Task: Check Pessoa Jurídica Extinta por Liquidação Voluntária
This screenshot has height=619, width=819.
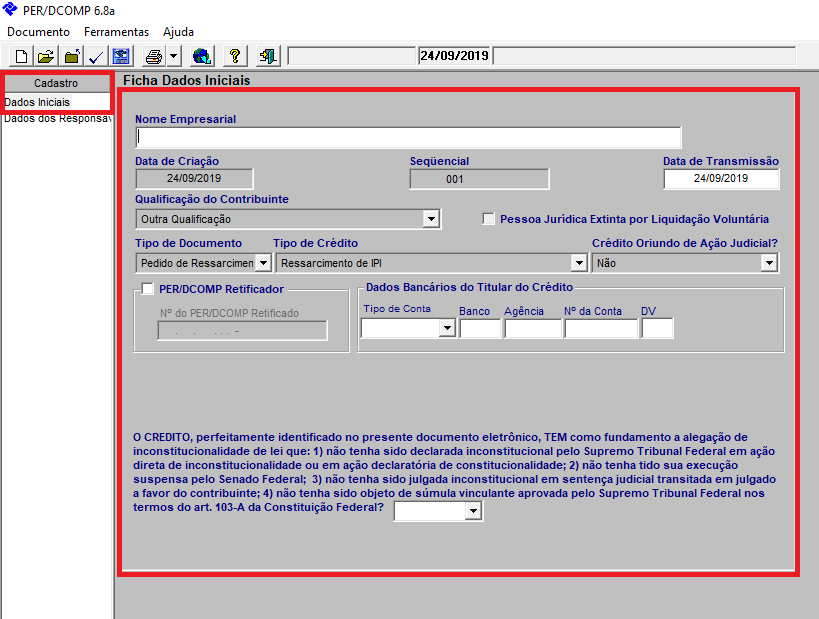Action: point(489,219)
